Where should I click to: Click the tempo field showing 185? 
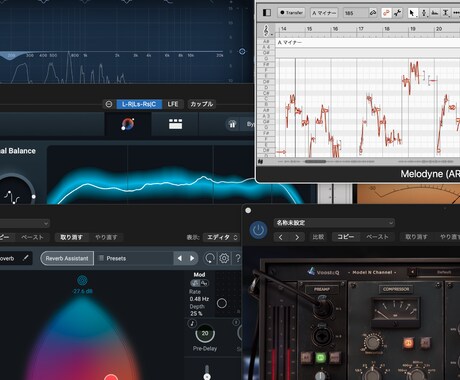click(x=355, y=13)
